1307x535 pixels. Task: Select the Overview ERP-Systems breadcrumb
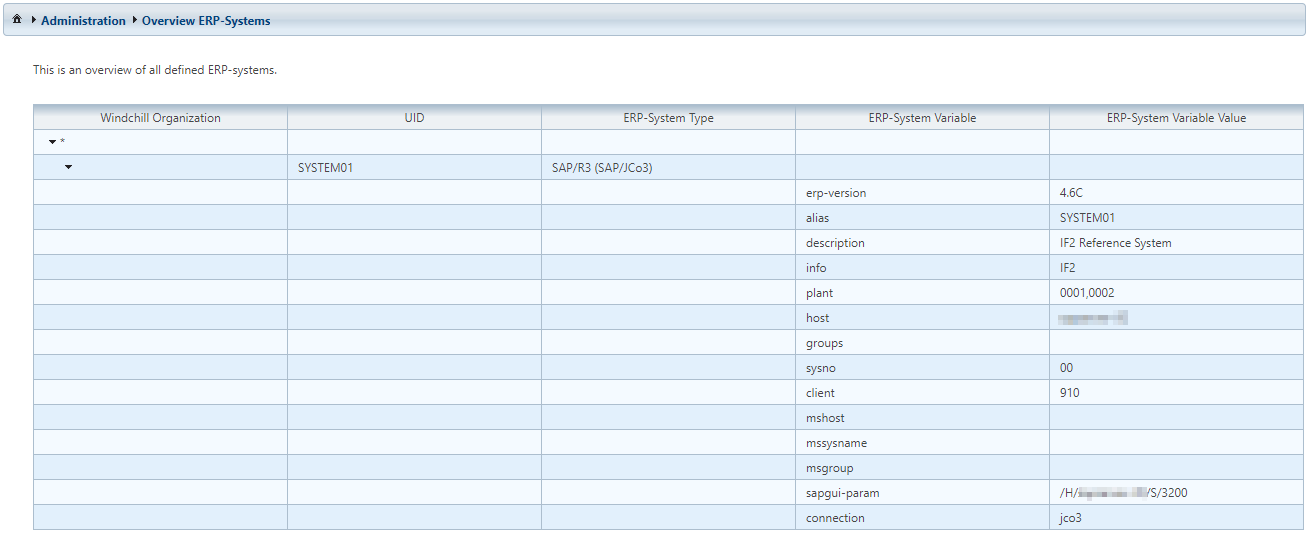(205, 21)
